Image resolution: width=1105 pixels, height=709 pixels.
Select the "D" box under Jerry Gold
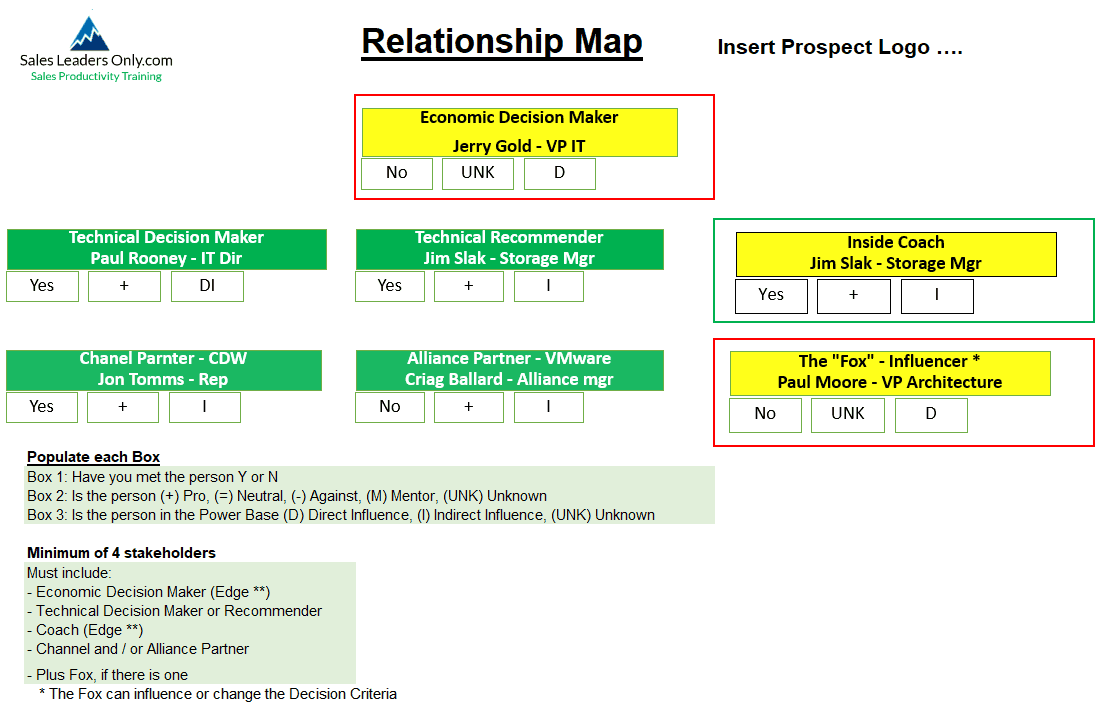point(559,173)
